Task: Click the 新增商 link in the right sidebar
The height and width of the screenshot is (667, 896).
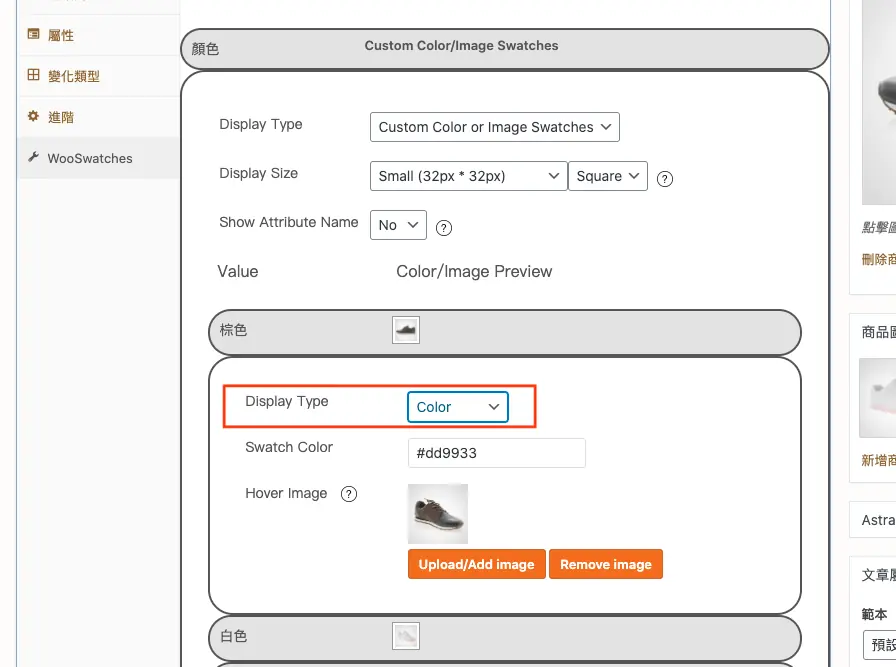Action: (x=879, y=460)
